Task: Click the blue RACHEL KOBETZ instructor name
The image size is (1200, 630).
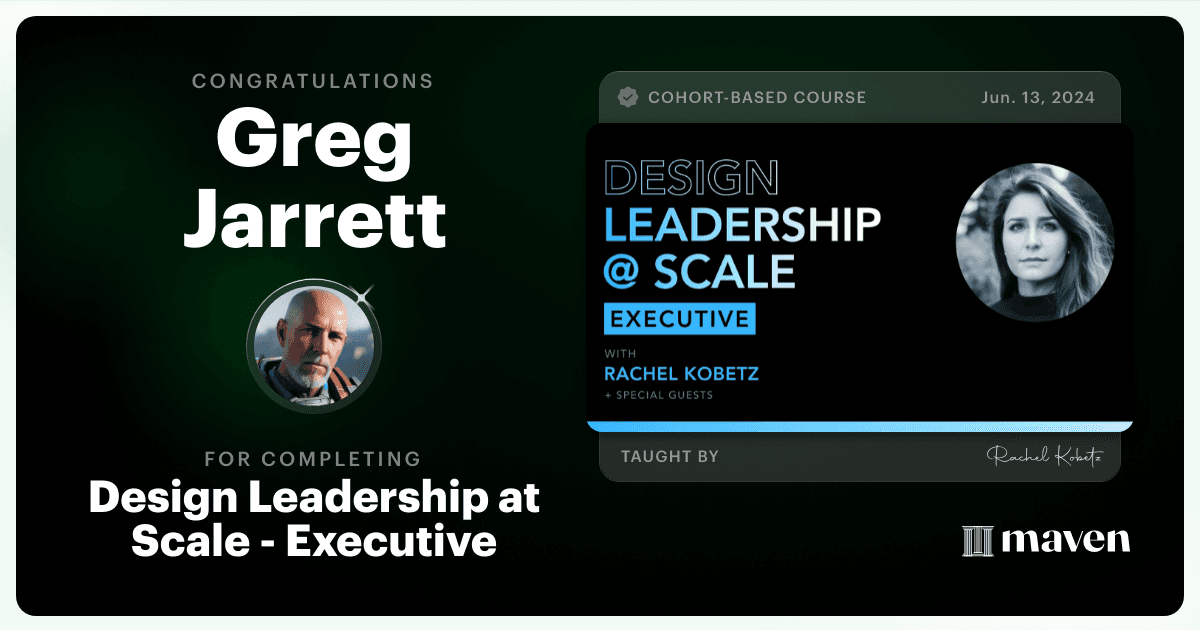Action: point(681,374)
